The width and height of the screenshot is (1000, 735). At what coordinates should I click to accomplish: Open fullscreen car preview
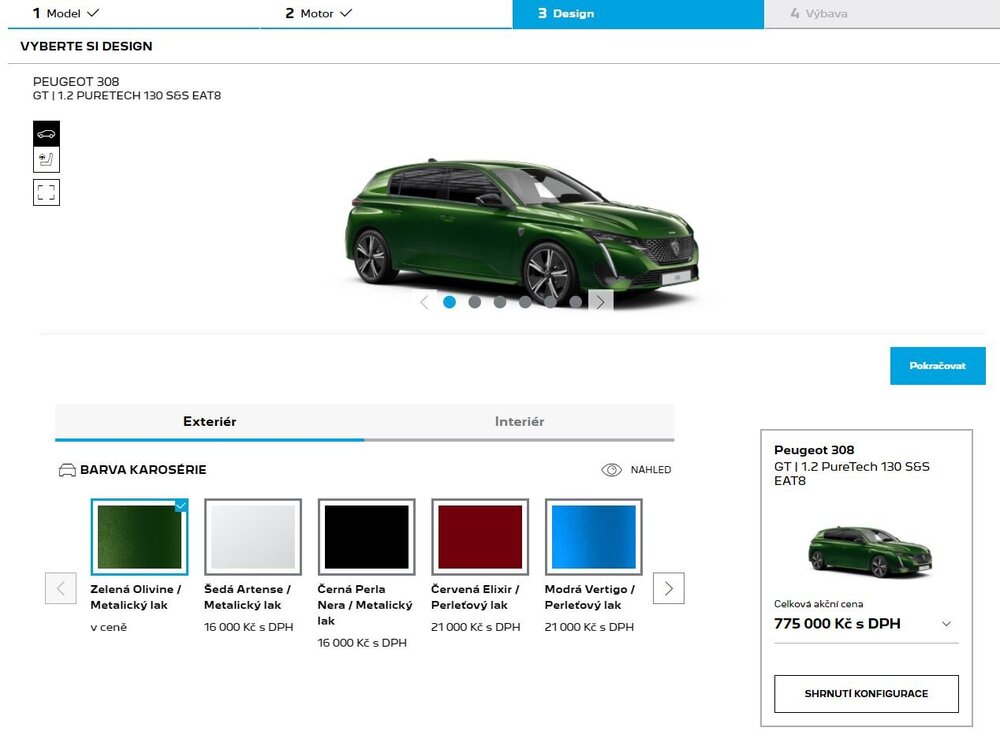pos(46,192)
